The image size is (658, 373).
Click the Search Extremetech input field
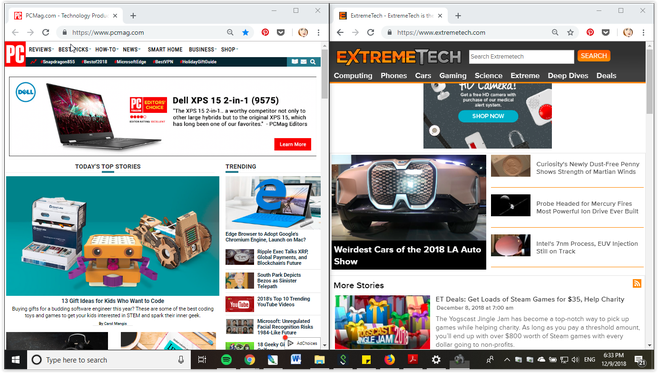(521, 57)
